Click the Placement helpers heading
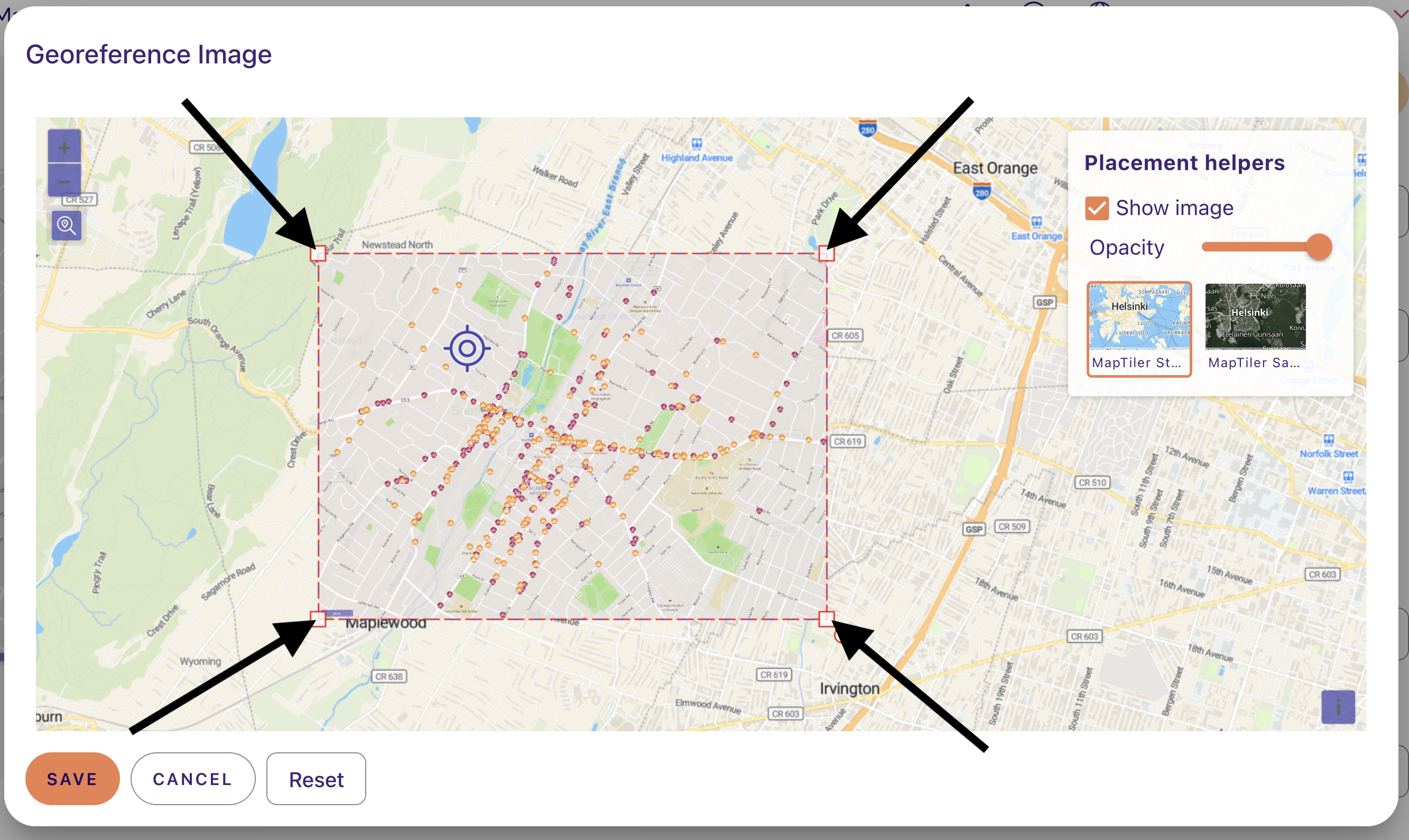The width and height of the screenshot is (1409, 840). (1184, 163)
